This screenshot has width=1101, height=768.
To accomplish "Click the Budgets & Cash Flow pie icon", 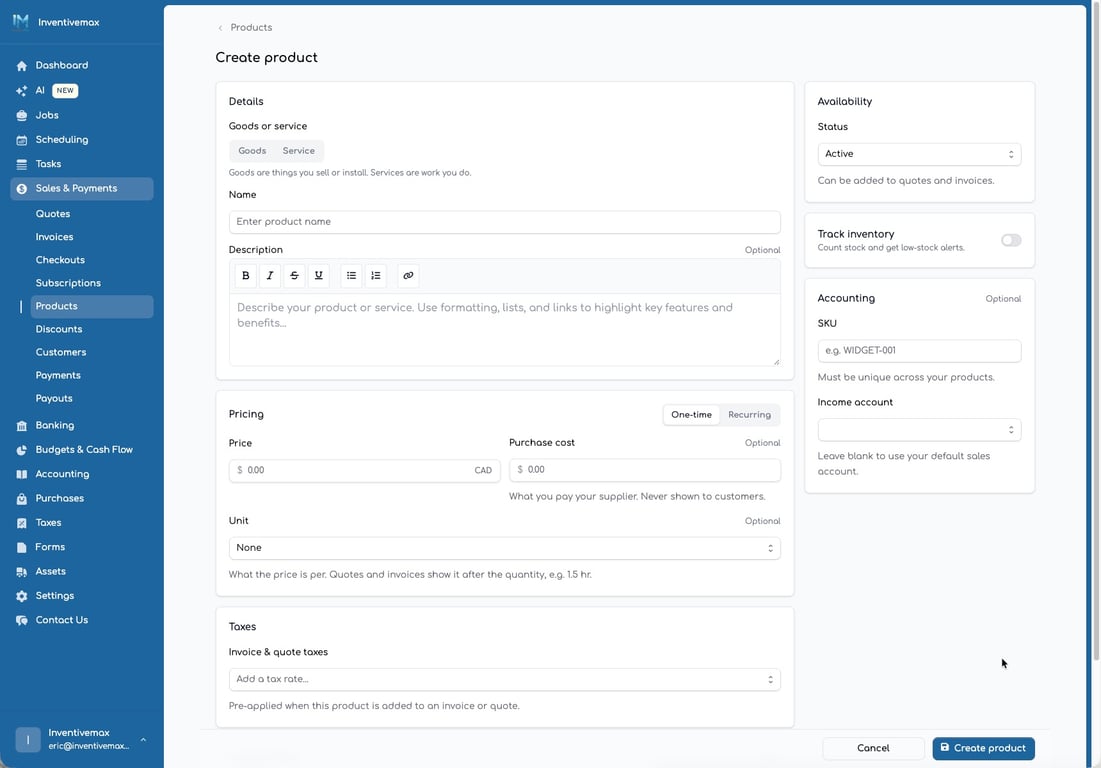I will pos(22,450).
